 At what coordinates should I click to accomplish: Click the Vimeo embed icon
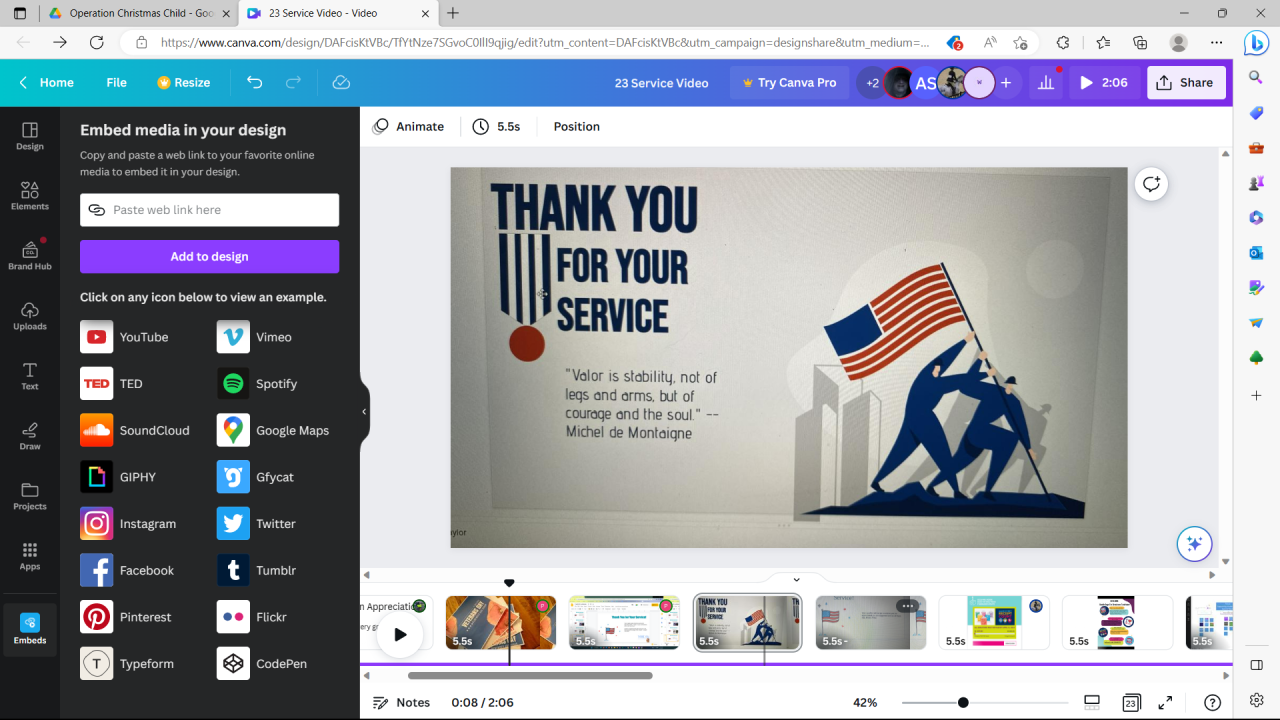(233, 337)
